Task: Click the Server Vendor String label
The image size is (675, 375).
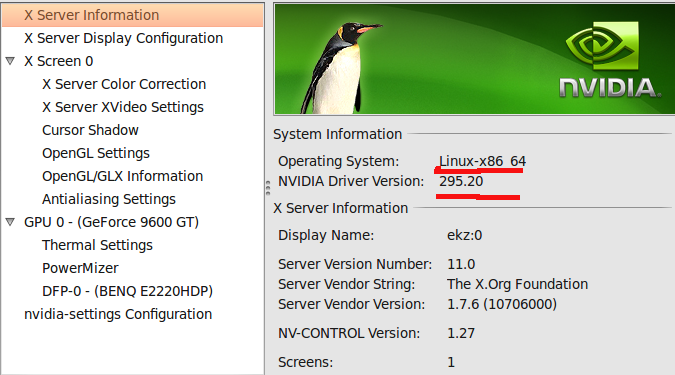Action: pos(347,284)
